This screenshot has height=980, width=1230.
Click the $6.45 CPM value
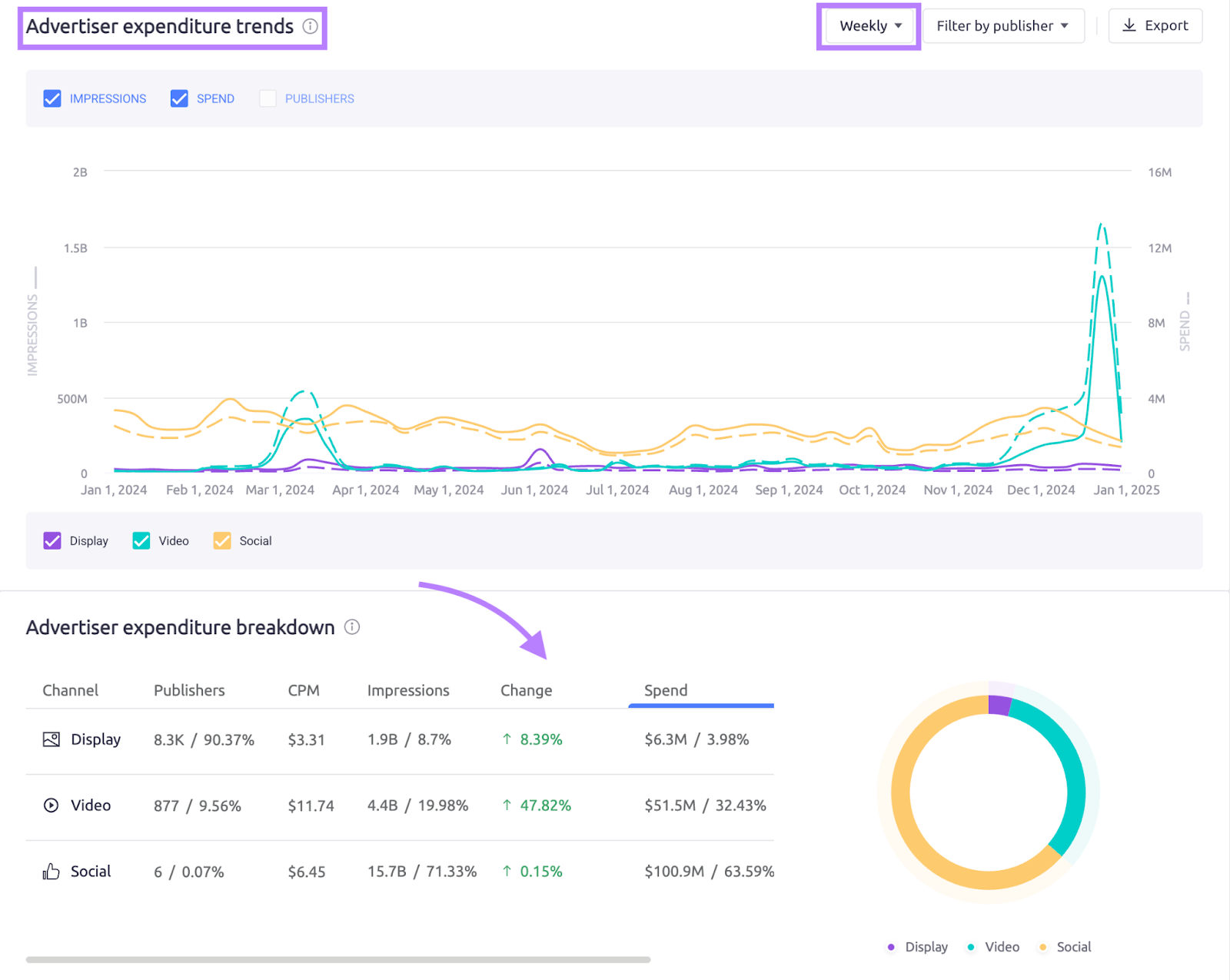pos(306,872)
